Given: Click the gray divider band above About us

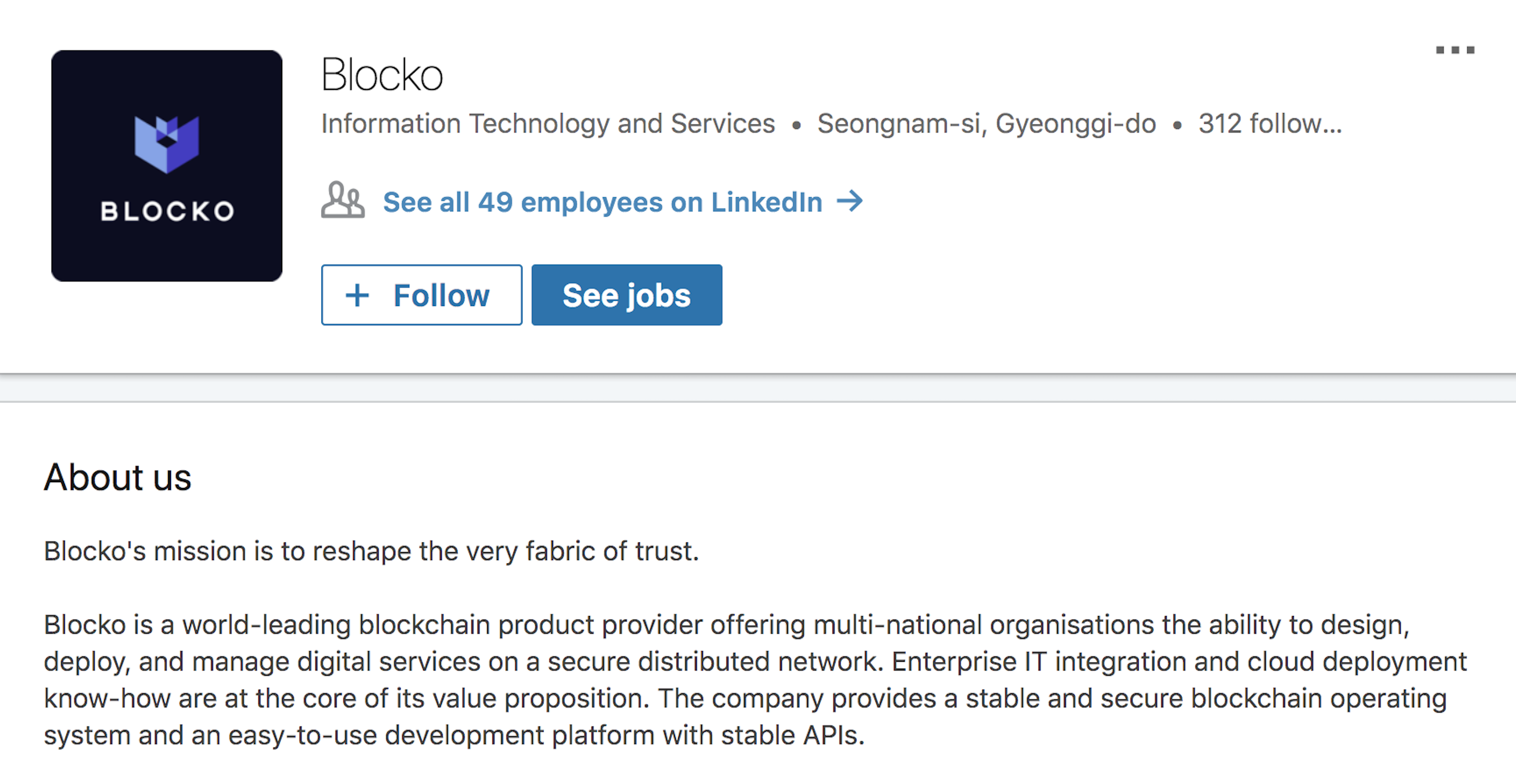Looking at the screenshot, I should 758,388.
